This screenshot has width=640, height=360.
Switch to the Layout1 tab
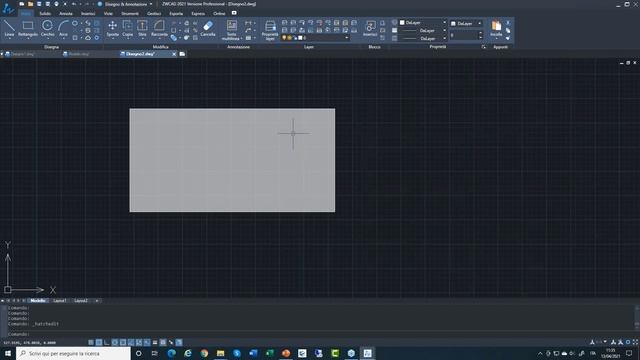(x=60, y=301)
